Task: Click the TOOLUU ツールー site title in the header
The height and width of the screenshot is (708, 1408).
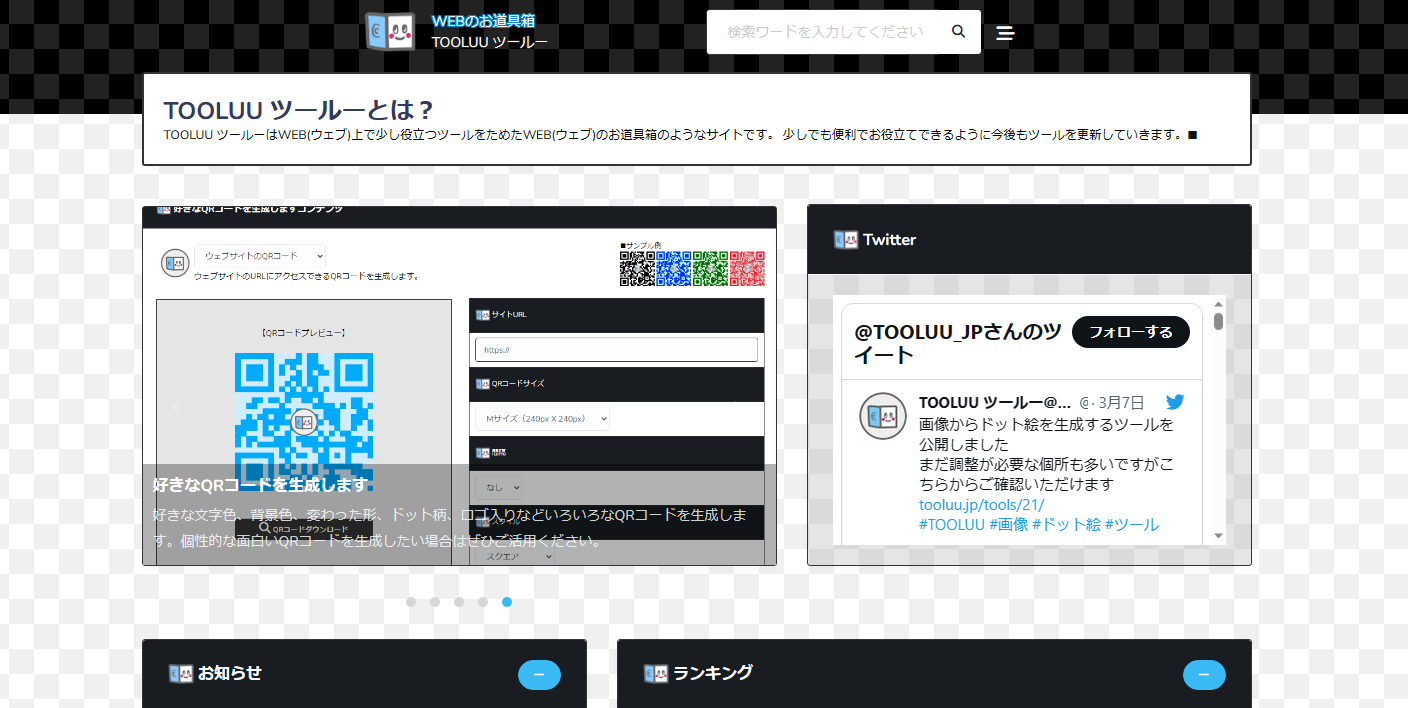Action: [490, 42]
